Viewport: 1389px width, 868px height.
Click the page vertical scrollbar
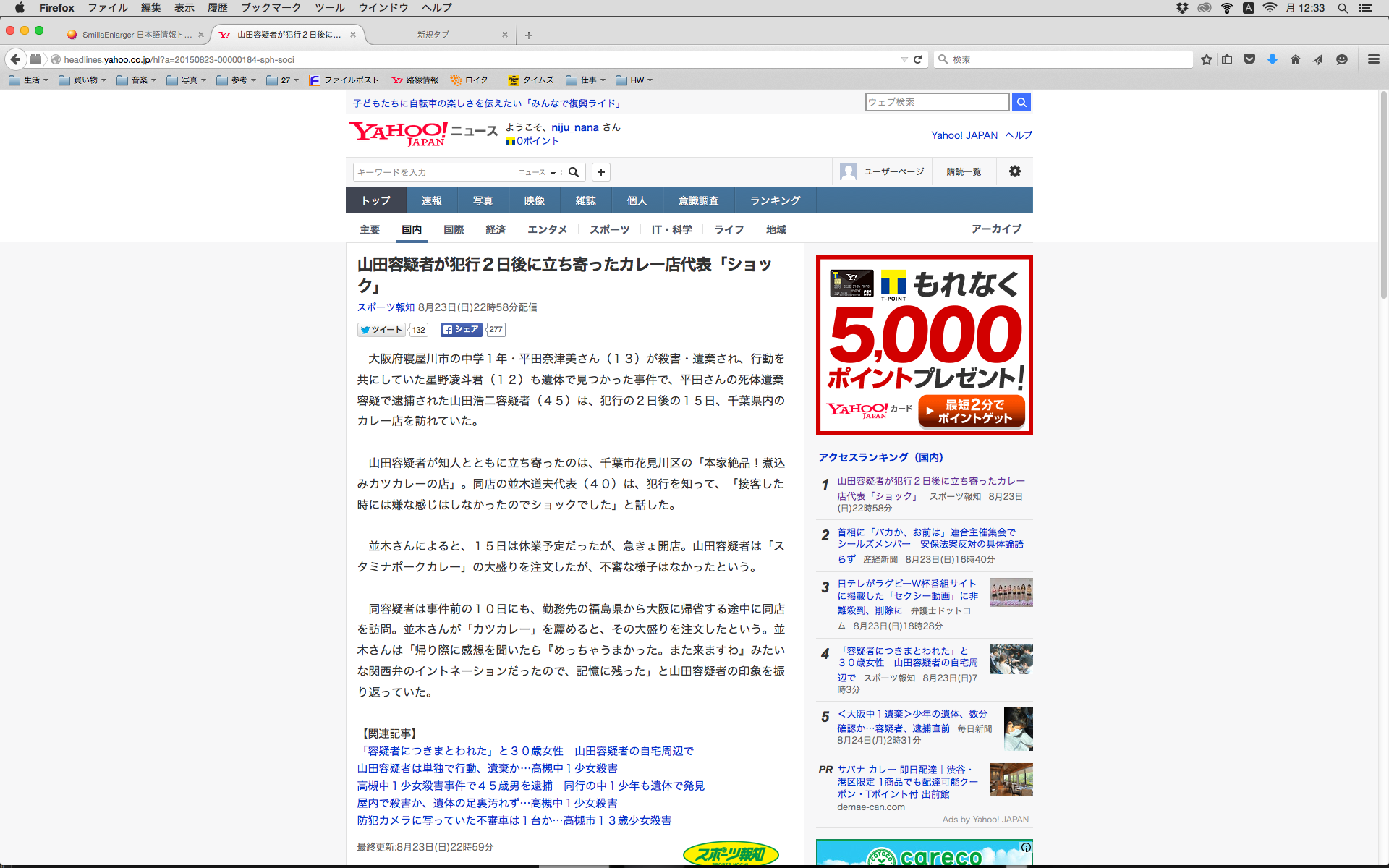(1383, 195)
